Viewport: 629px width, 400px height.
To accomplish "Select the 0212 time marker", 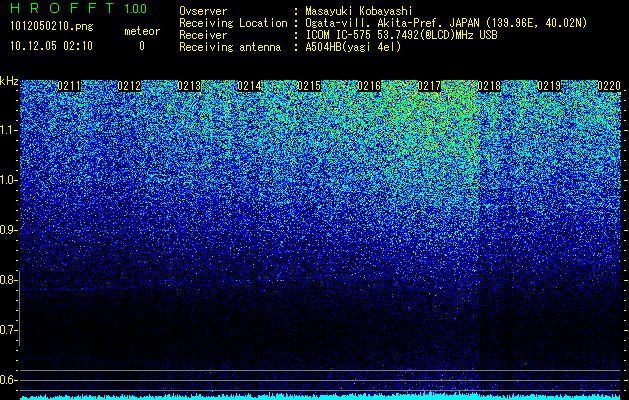I will [x=129, y=86].
